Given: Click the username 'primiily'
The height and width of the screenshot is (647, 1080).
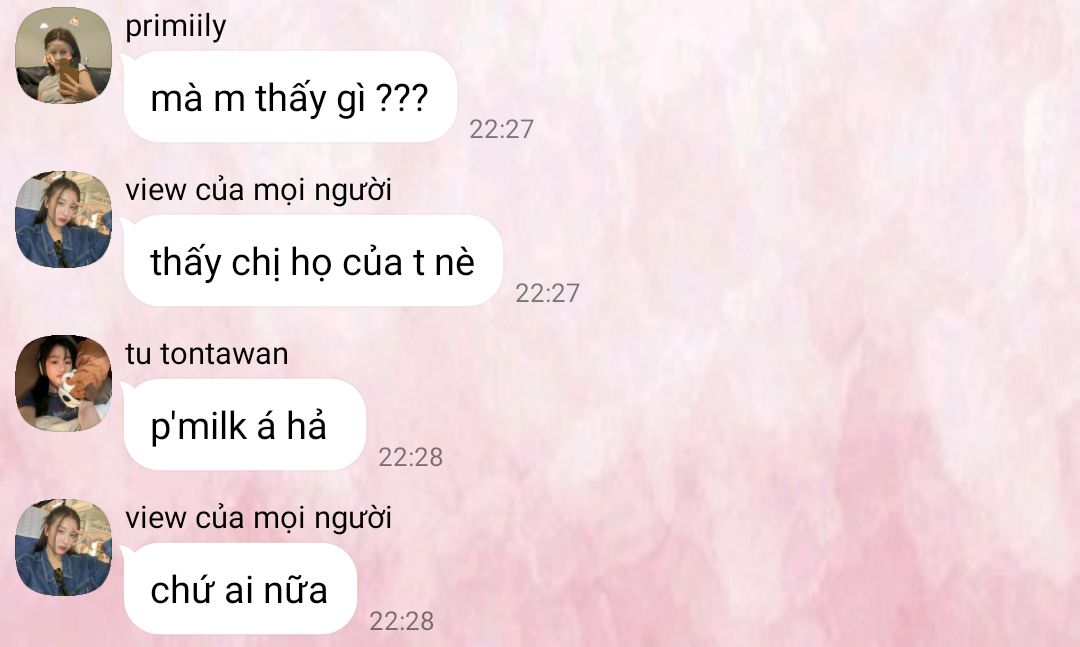Looking at the screenshot, I should tap(176, 28).
